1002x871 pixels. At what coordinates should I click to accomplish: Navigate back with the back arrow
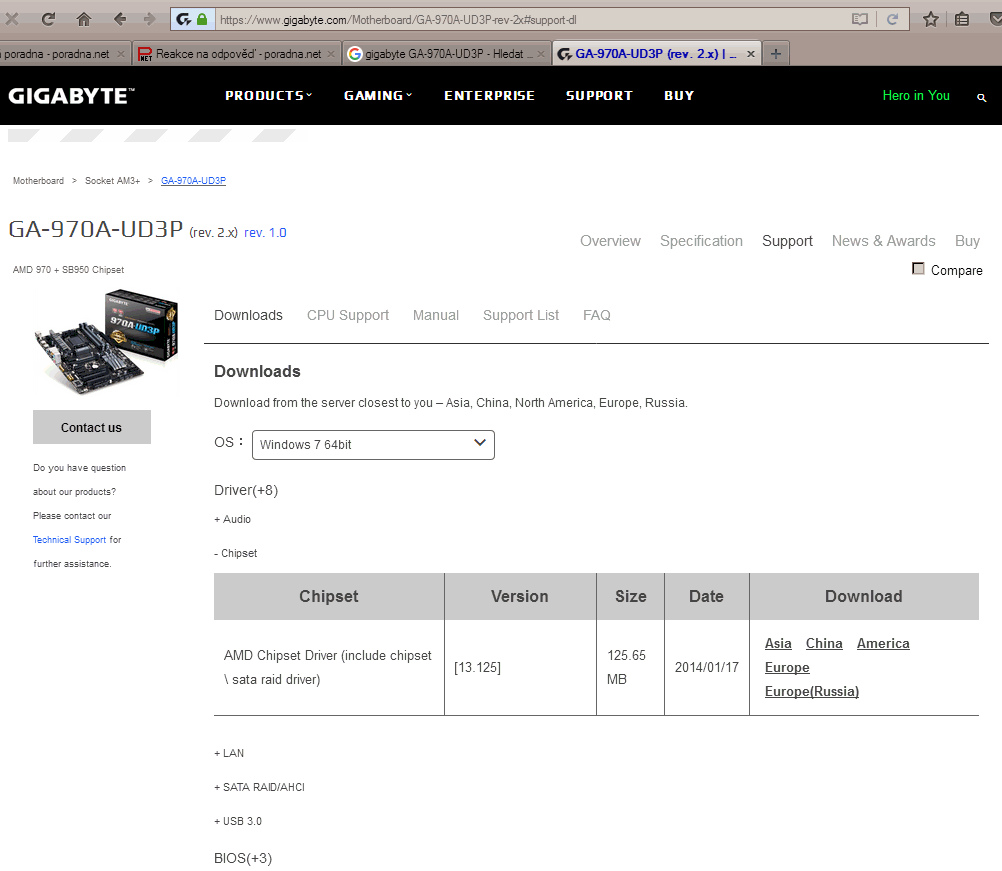pos(119,19)
